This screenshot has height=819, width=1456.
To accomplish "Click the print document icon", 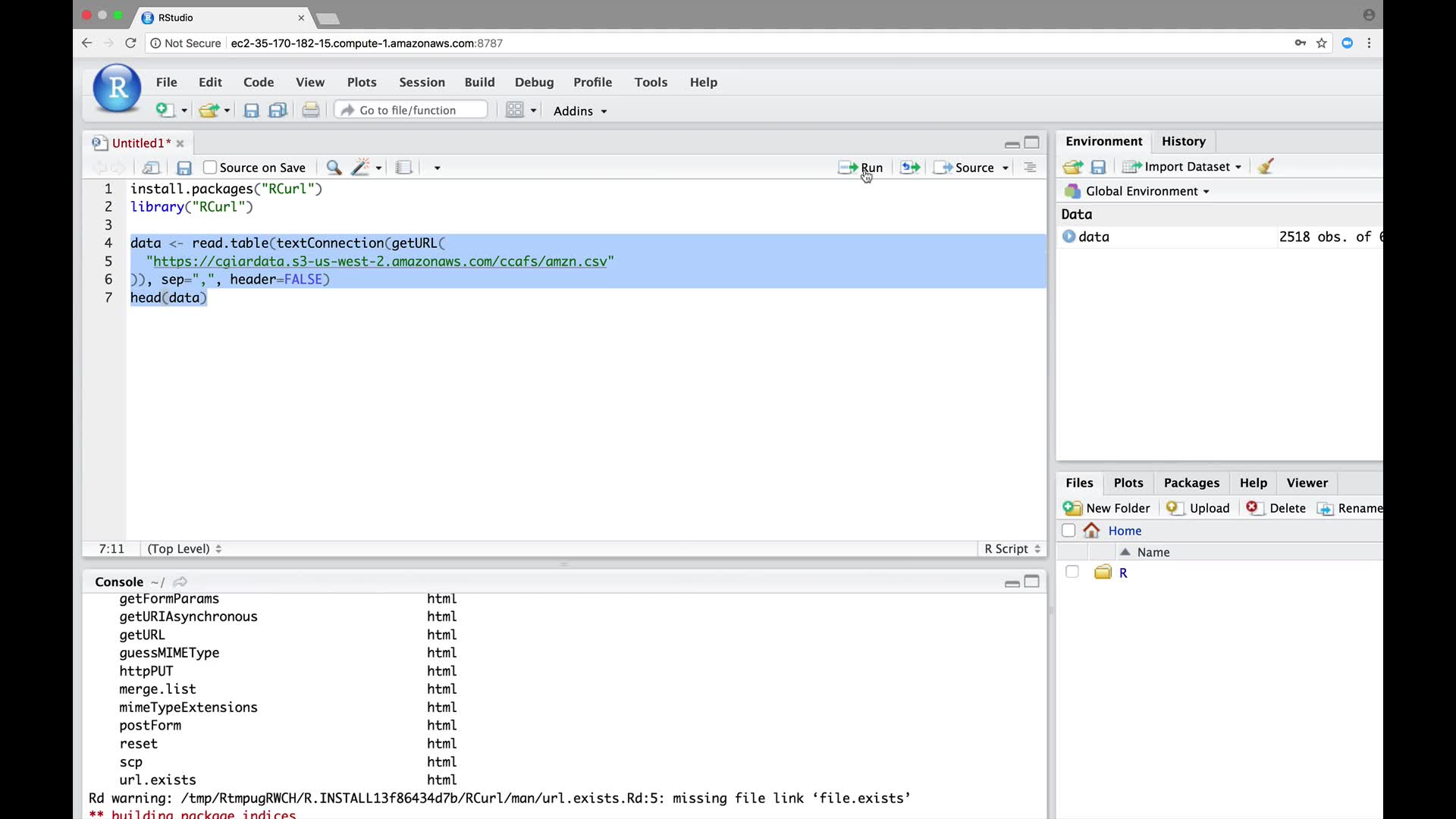I will [311, 111].
